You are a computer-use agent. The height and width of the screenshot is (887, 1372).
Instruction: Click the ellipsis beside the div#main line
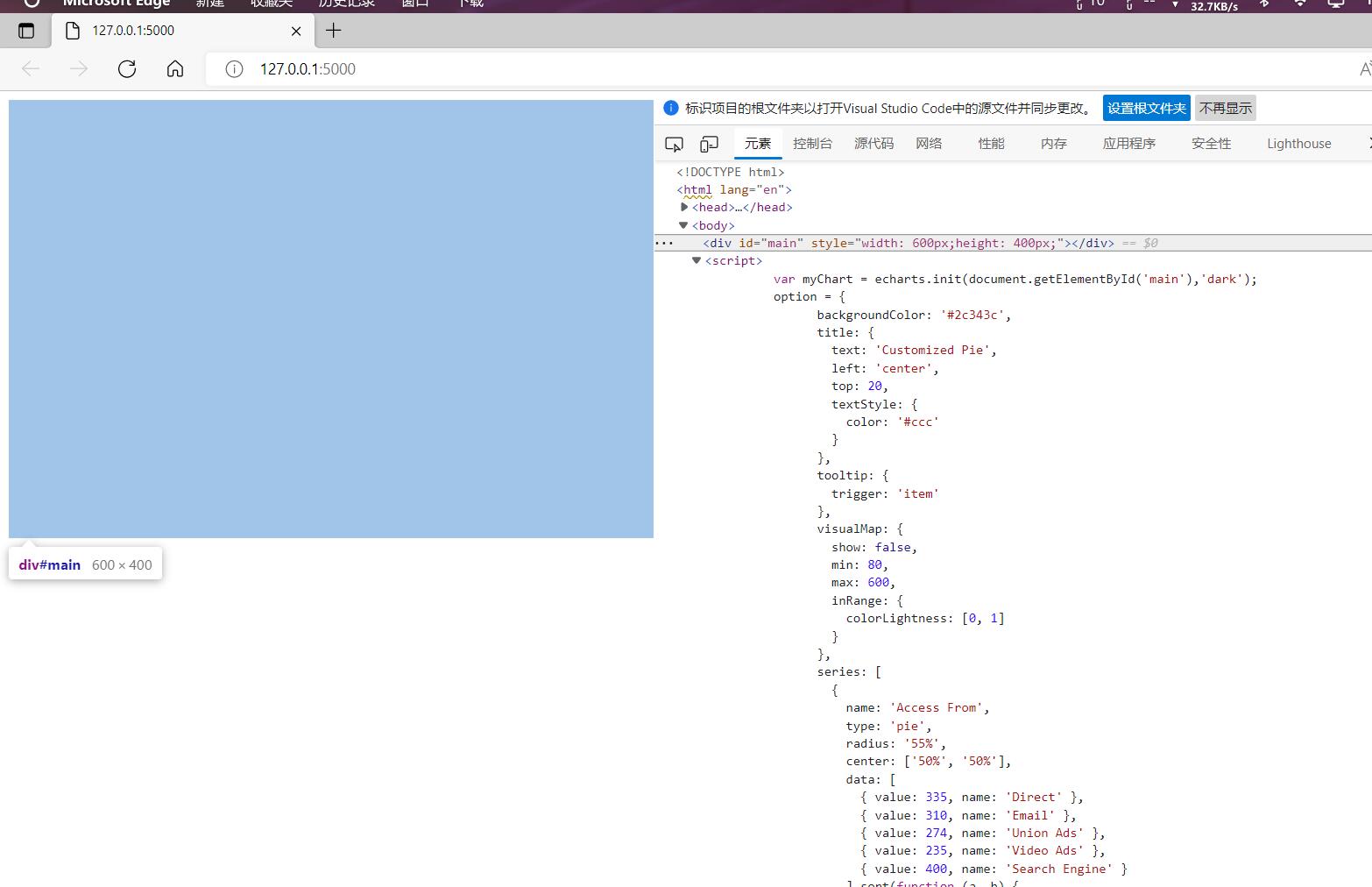pyautogui.click(x=664, y=244)
